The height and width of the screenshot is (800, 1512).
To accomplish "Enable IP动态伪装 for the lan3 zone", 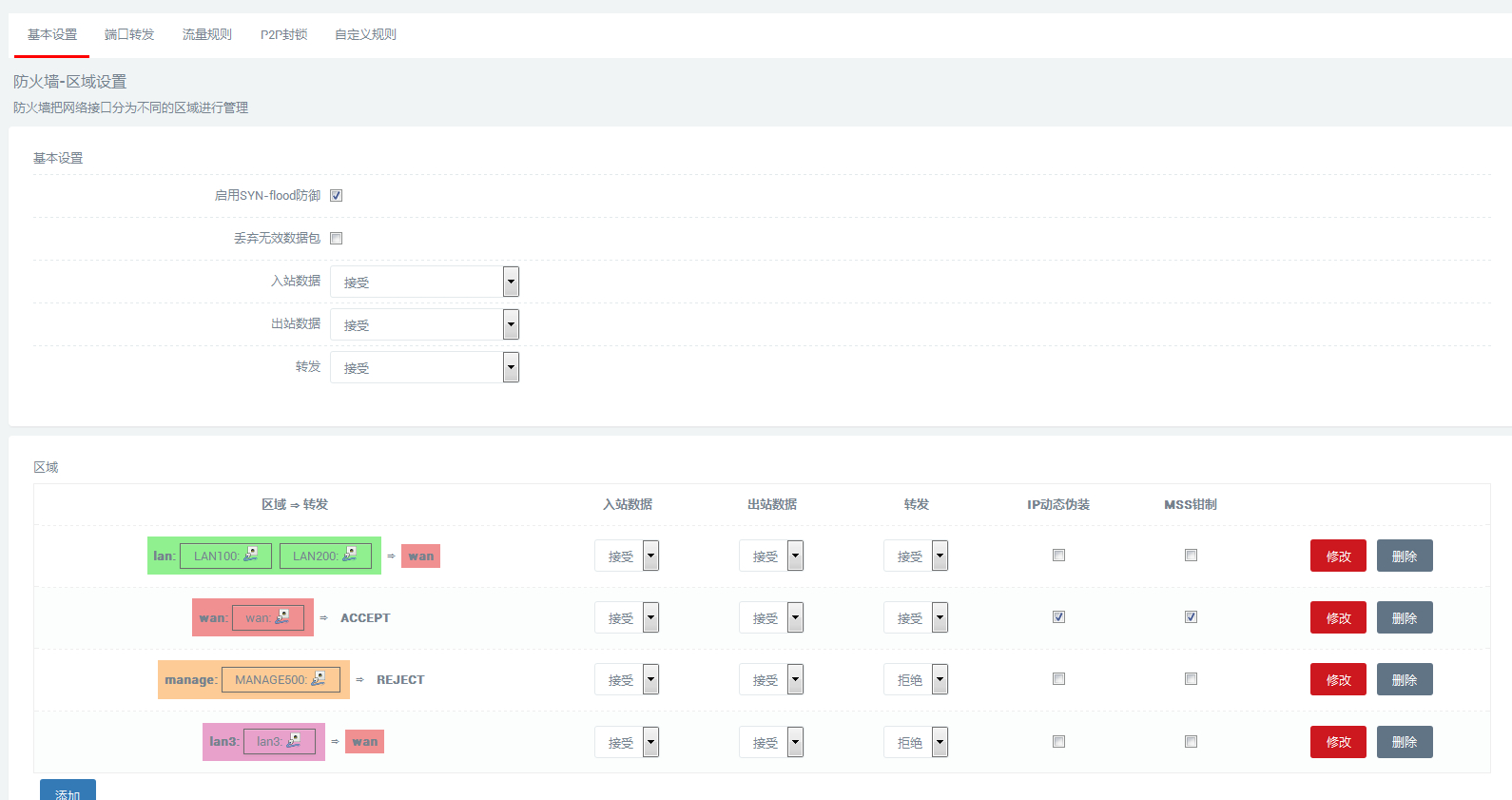I will [1058, 741].
